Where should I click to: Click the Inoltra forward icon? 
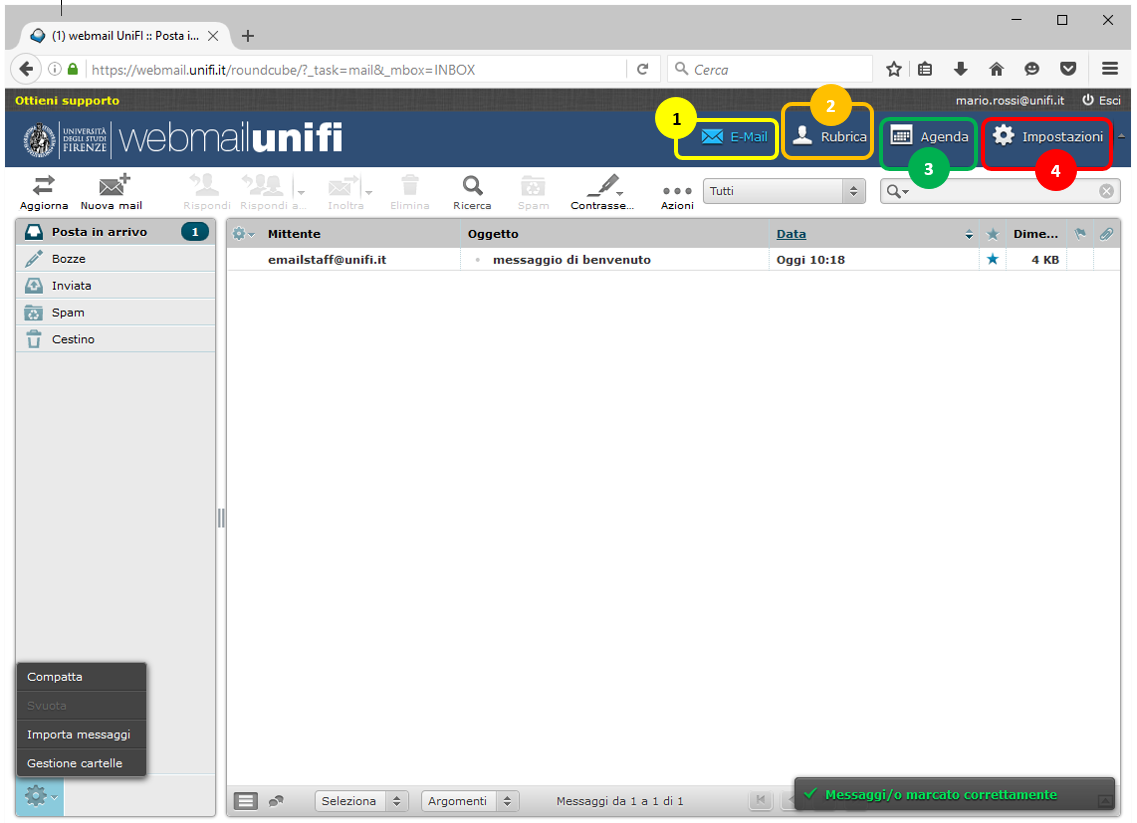tap(344, 186)
